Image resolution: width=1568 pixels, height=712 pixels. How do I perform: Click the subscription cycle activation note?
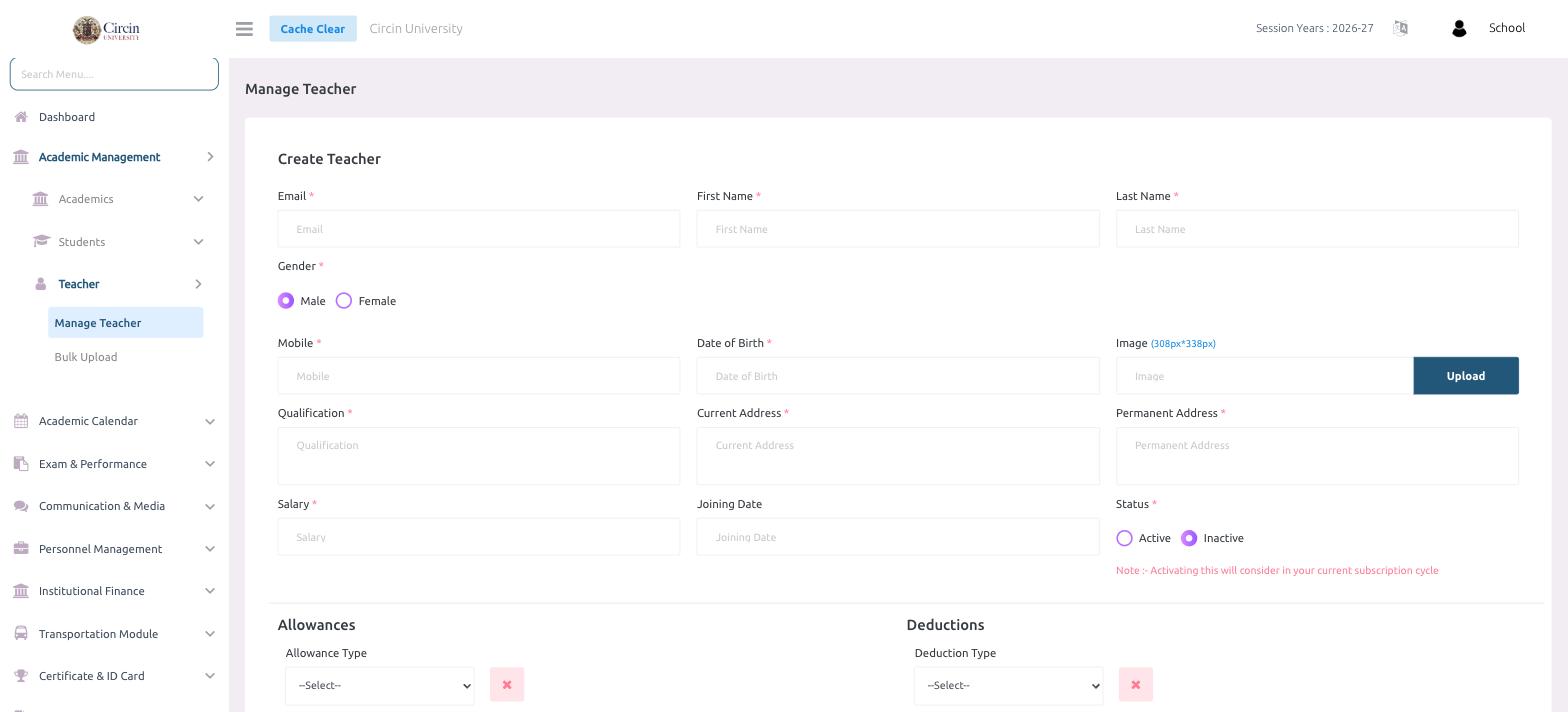point(1277,570)
